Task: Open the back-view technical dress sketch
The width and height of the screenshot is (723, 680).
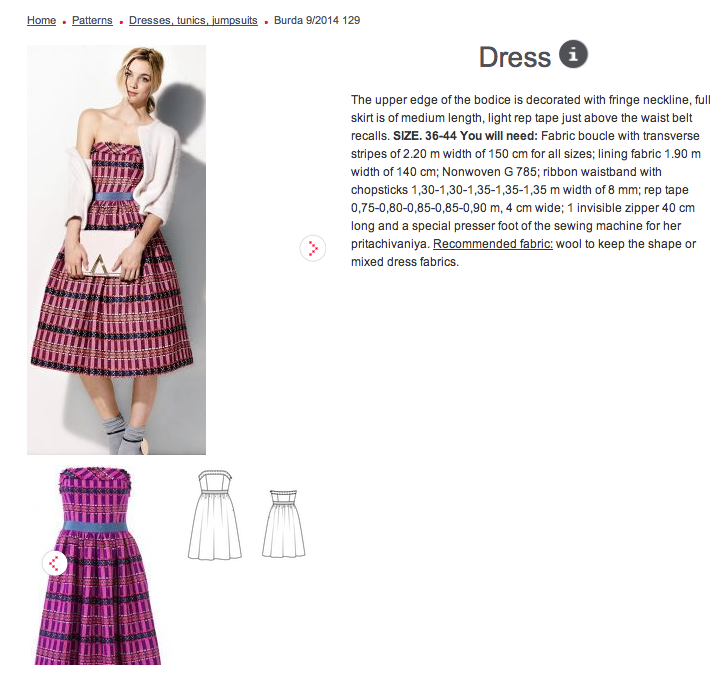Action: pos(284,524)
